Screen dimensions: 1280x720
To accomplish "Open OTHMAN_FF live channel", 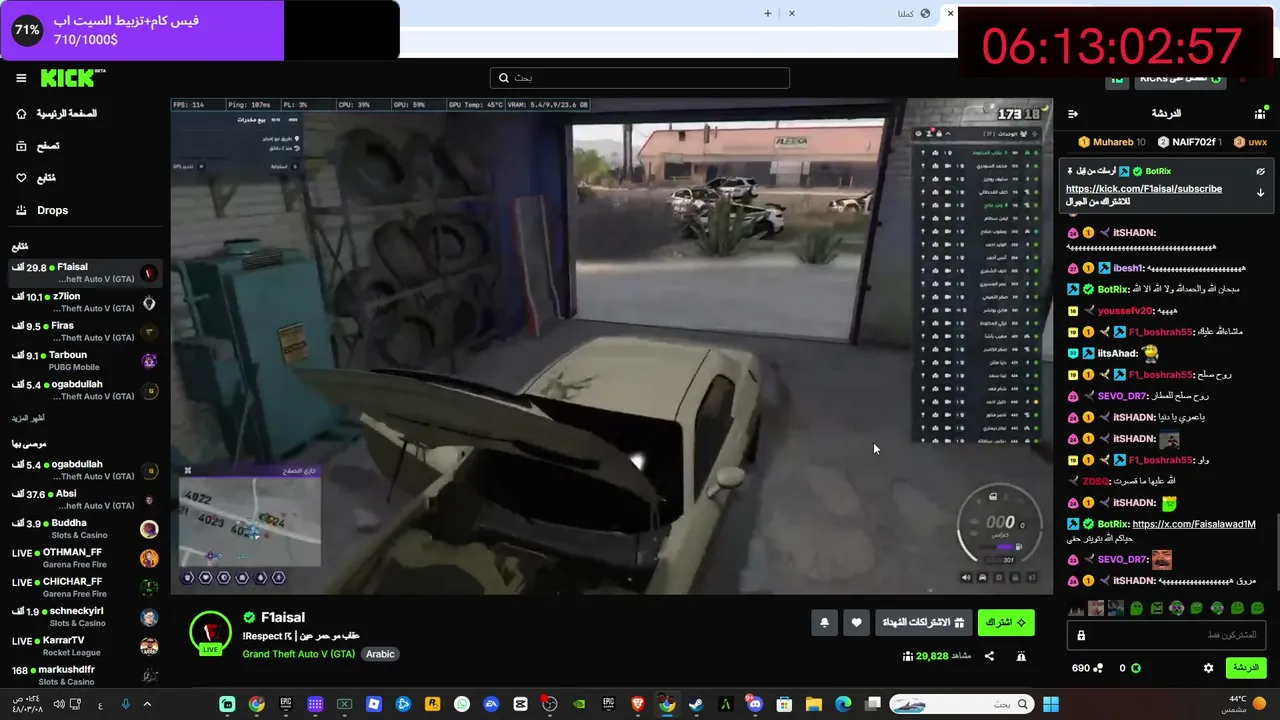I will click(84, 558).
